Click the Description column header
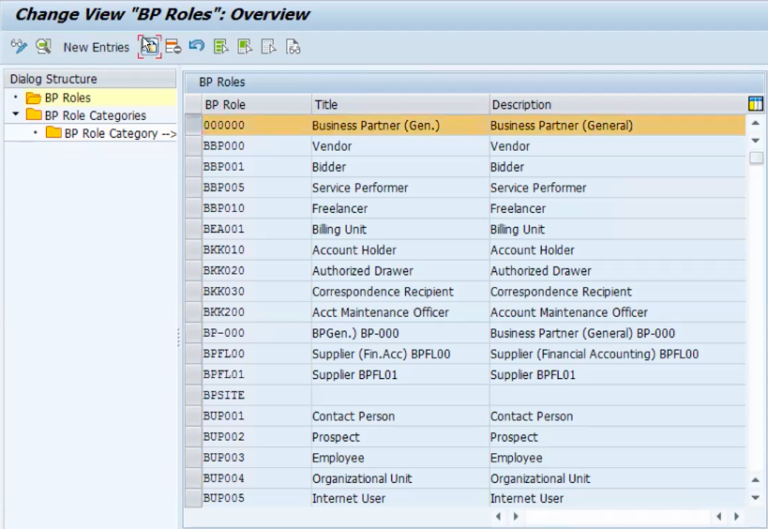The width and height of the screenshot is (768, 529). tap(520, 104)
